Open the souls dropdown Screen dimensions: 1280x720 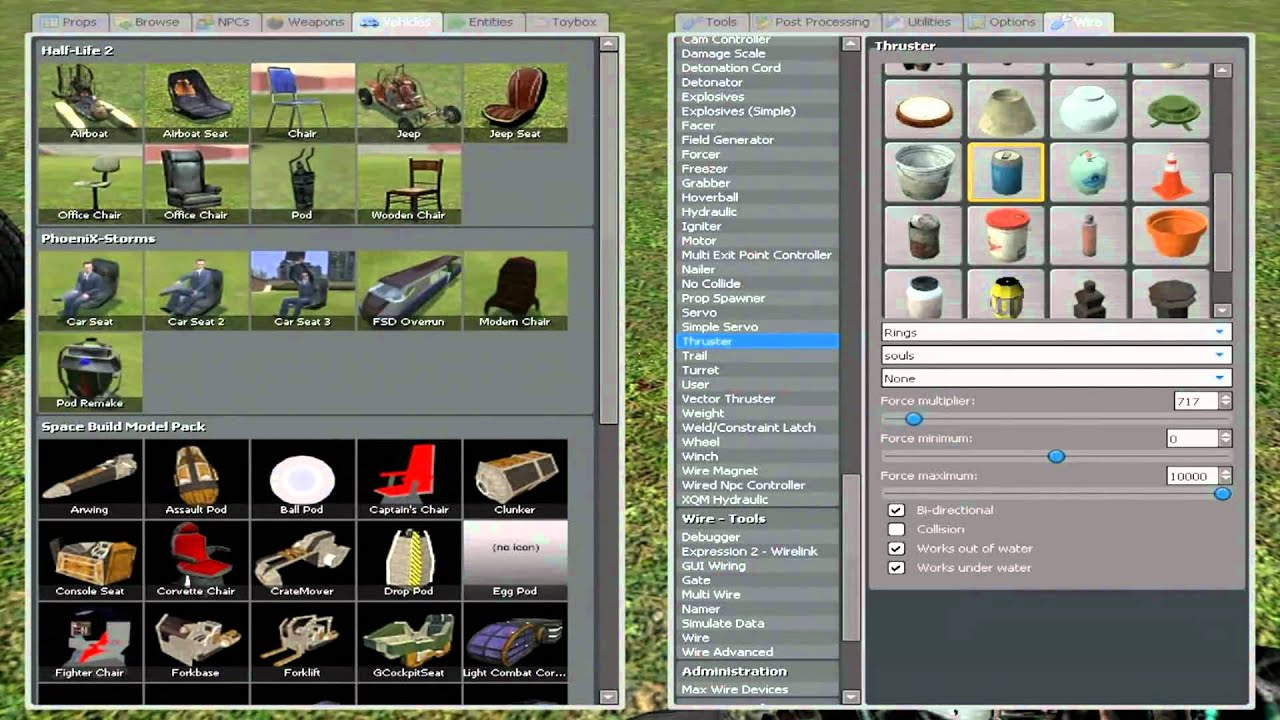point(1056,355)
